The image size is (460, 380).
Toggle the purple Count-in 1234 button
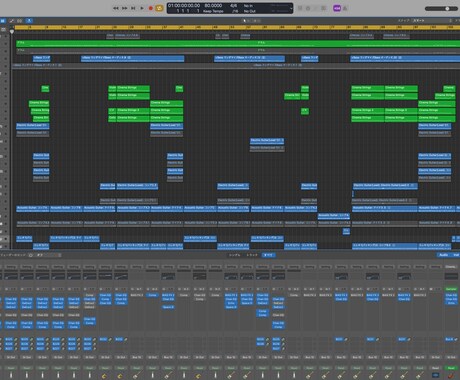(x=337, y=8)
